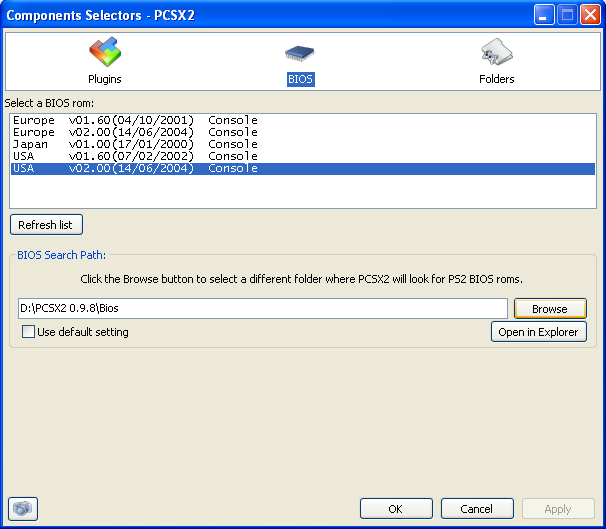Click the screenshot camera icon button
This screenshot has width=606, height=529.
(x=23, y=509)
